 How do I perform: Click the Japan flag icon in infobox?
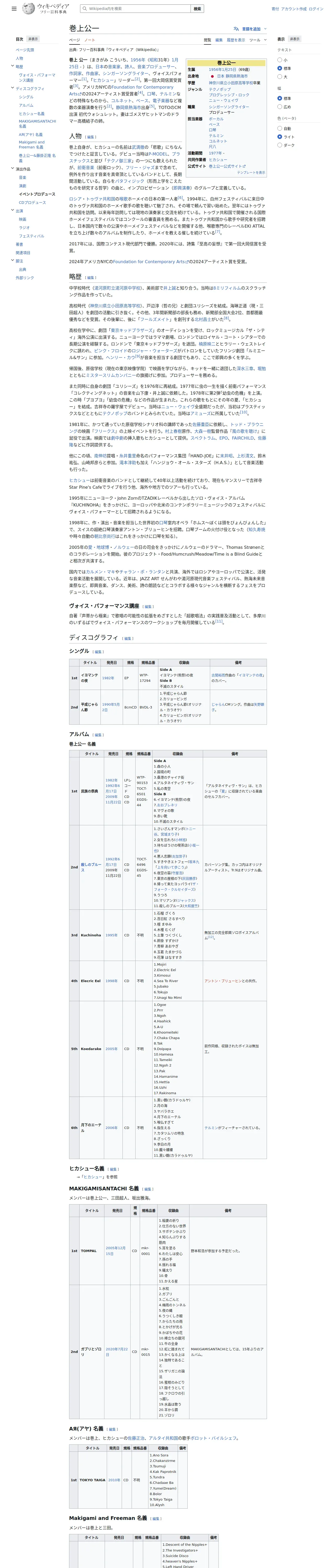212,76
